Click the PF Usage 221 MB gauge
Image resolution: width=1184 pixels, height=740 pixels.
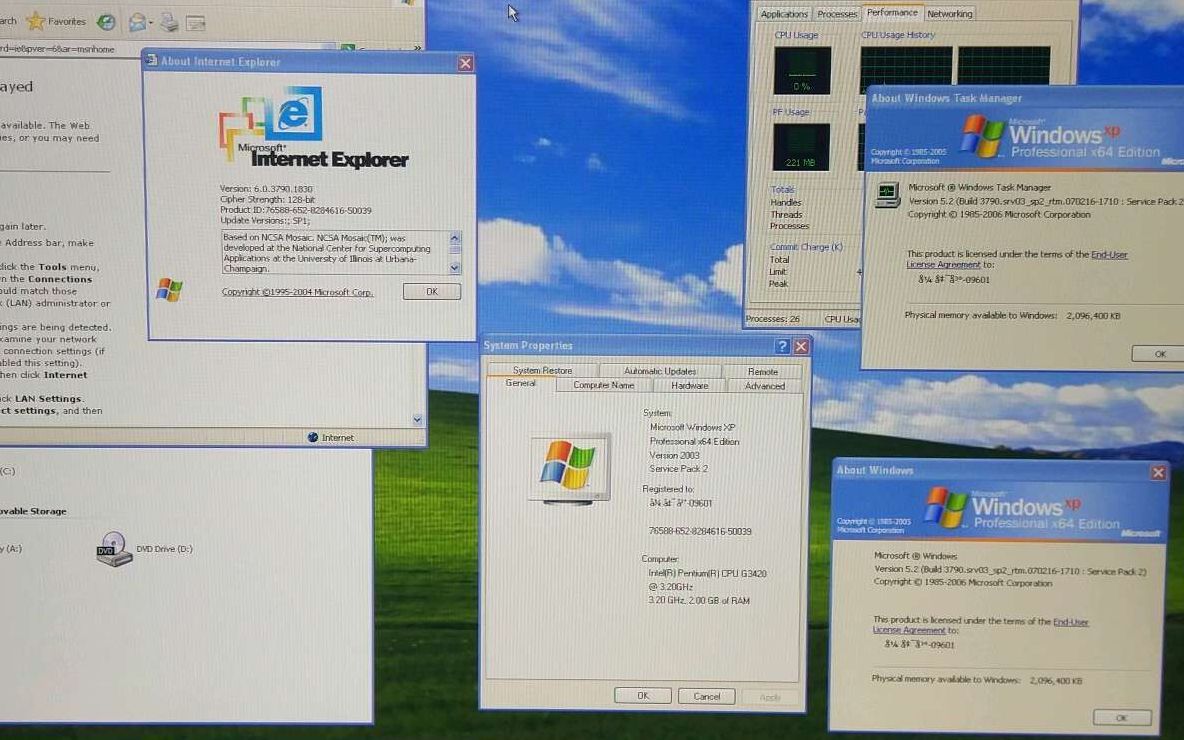(801, 147)
